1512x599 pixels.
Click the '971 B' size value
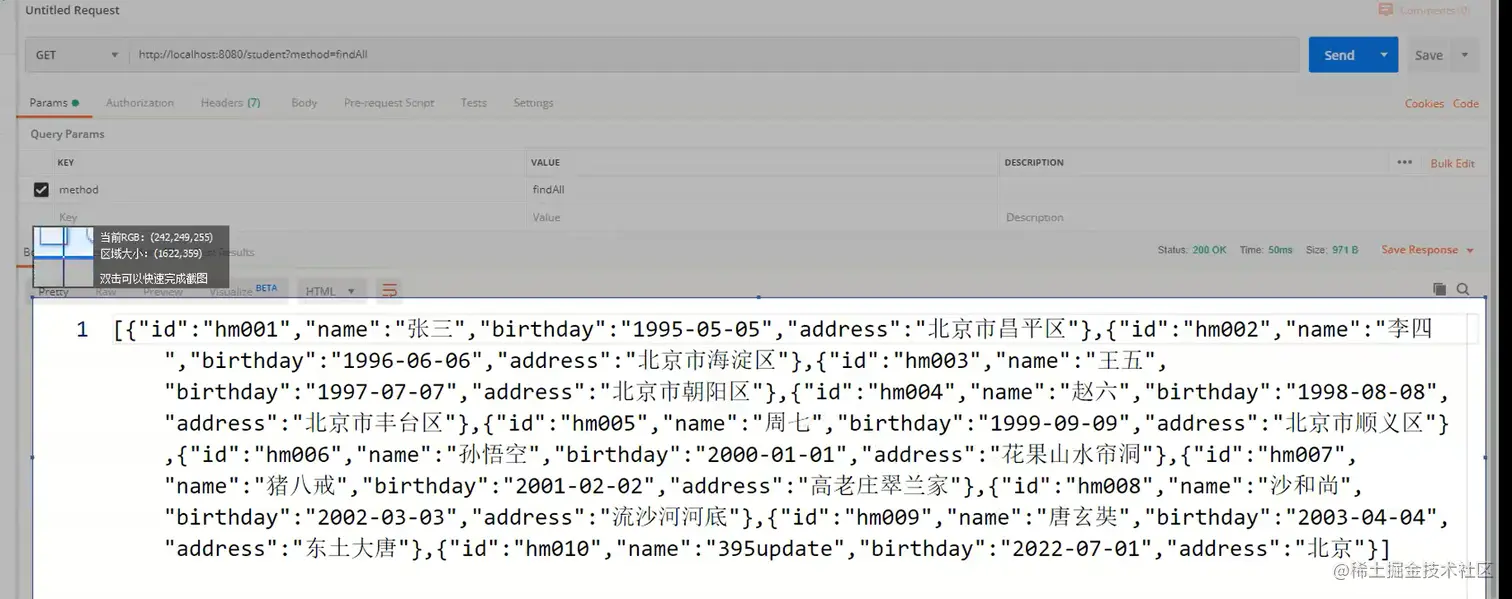tap(1347, 250)
